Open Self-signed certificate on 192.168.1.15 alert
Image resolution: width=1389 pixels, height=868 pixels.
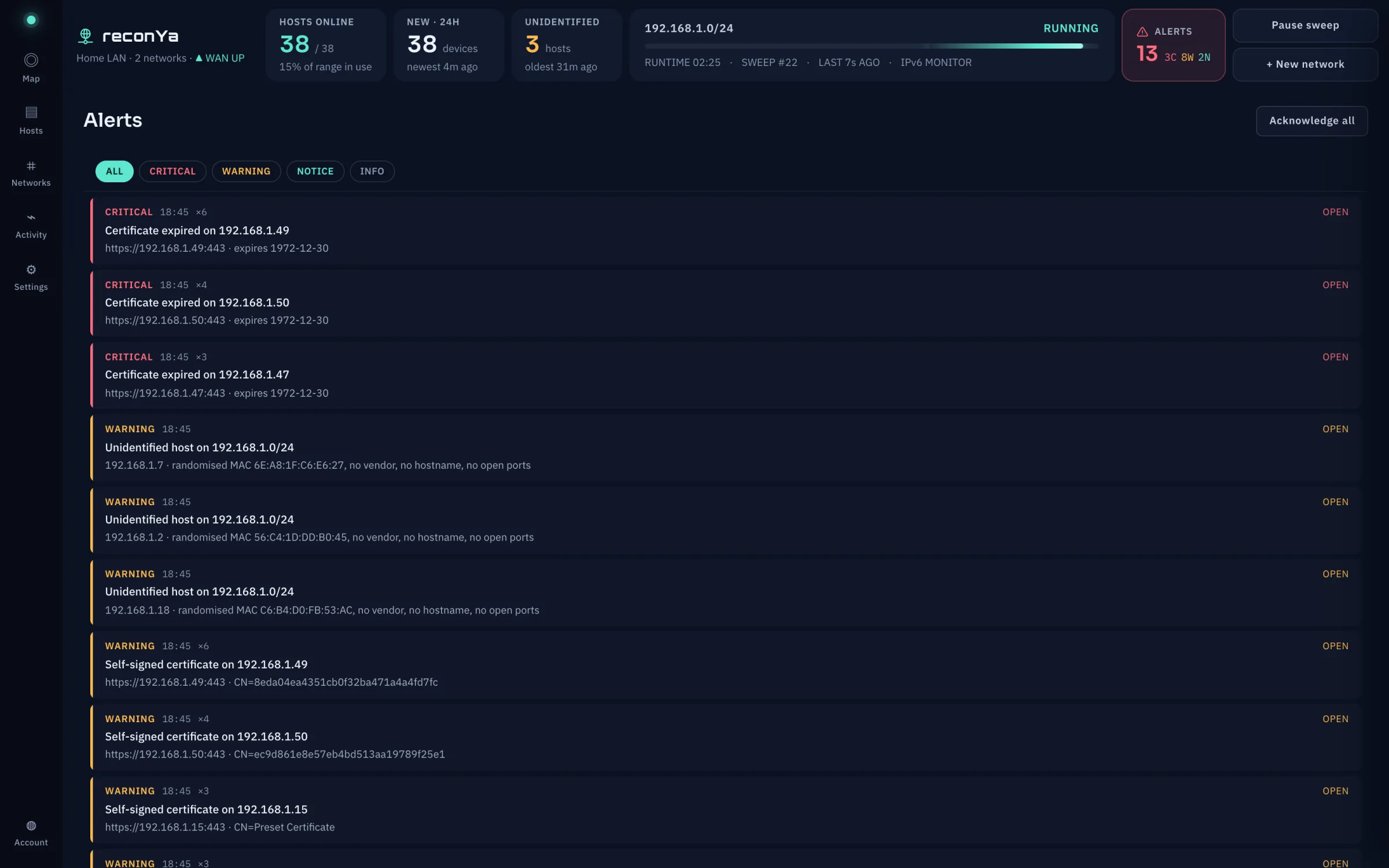click(x=726, y=809)
